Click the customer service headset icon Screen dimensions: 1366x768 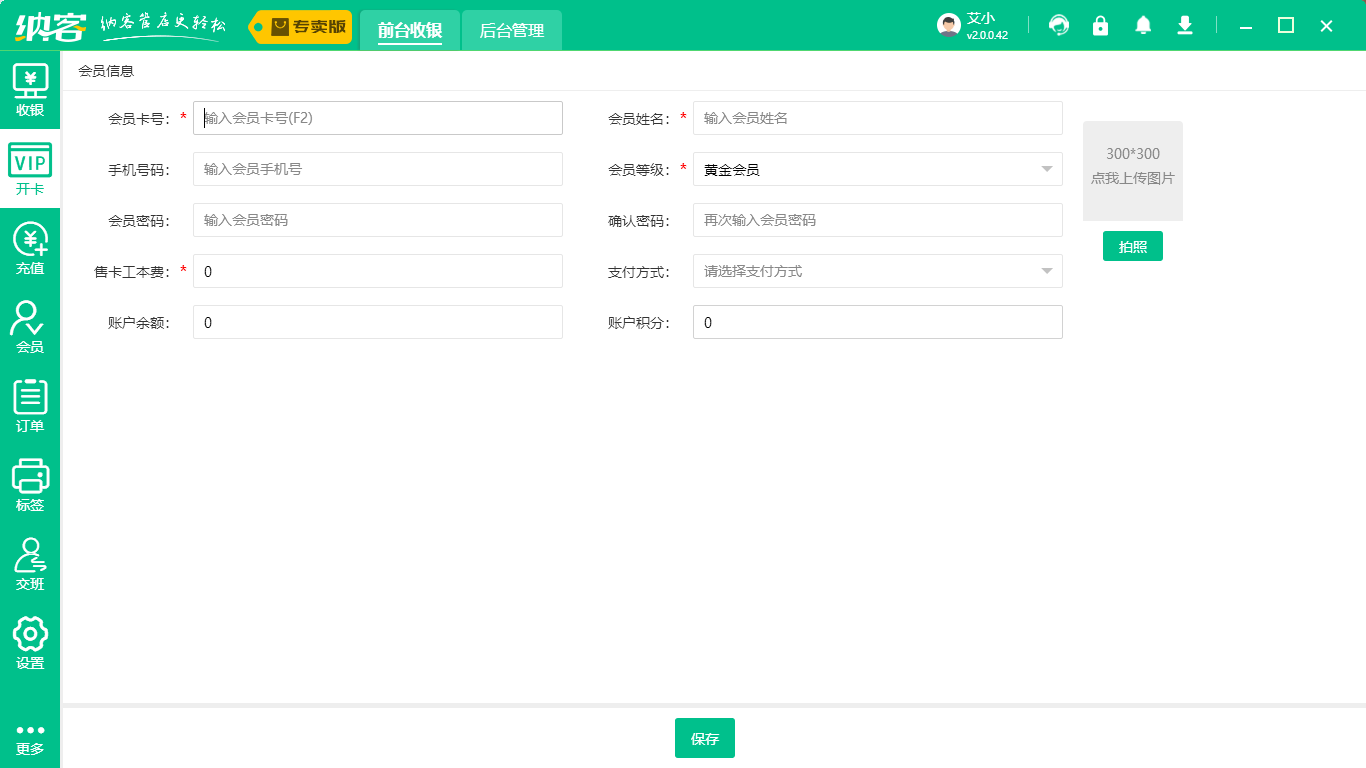pyautogui.click(x=1059, y=26)
